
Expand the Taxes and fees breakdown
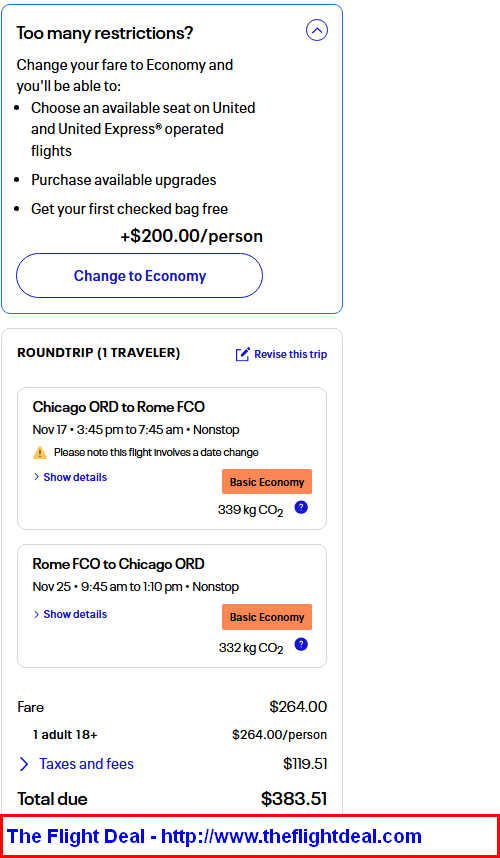point(86,764)
